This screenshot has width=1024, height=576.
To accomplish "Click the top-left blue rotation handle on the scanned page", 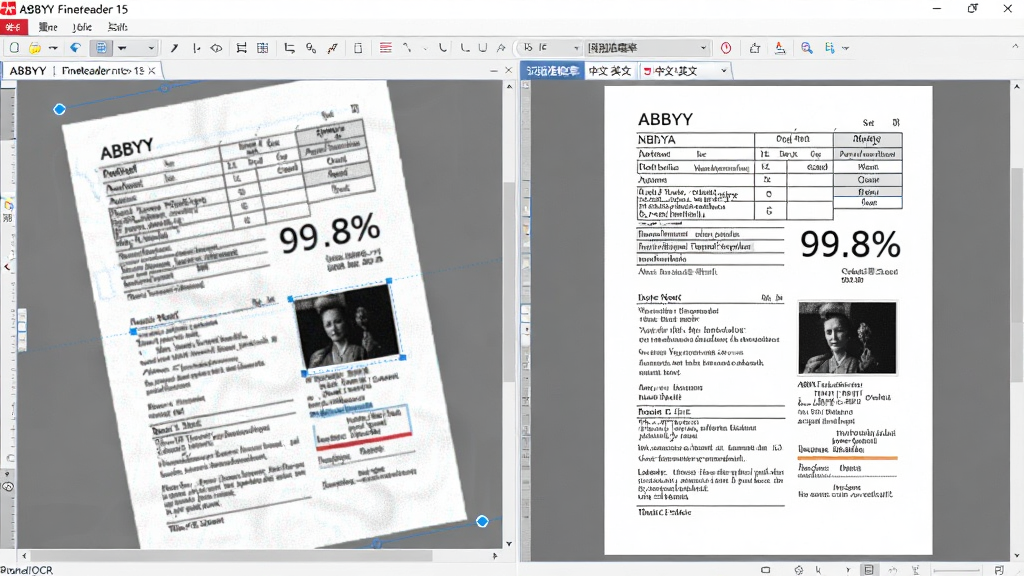I will (59, 110).
